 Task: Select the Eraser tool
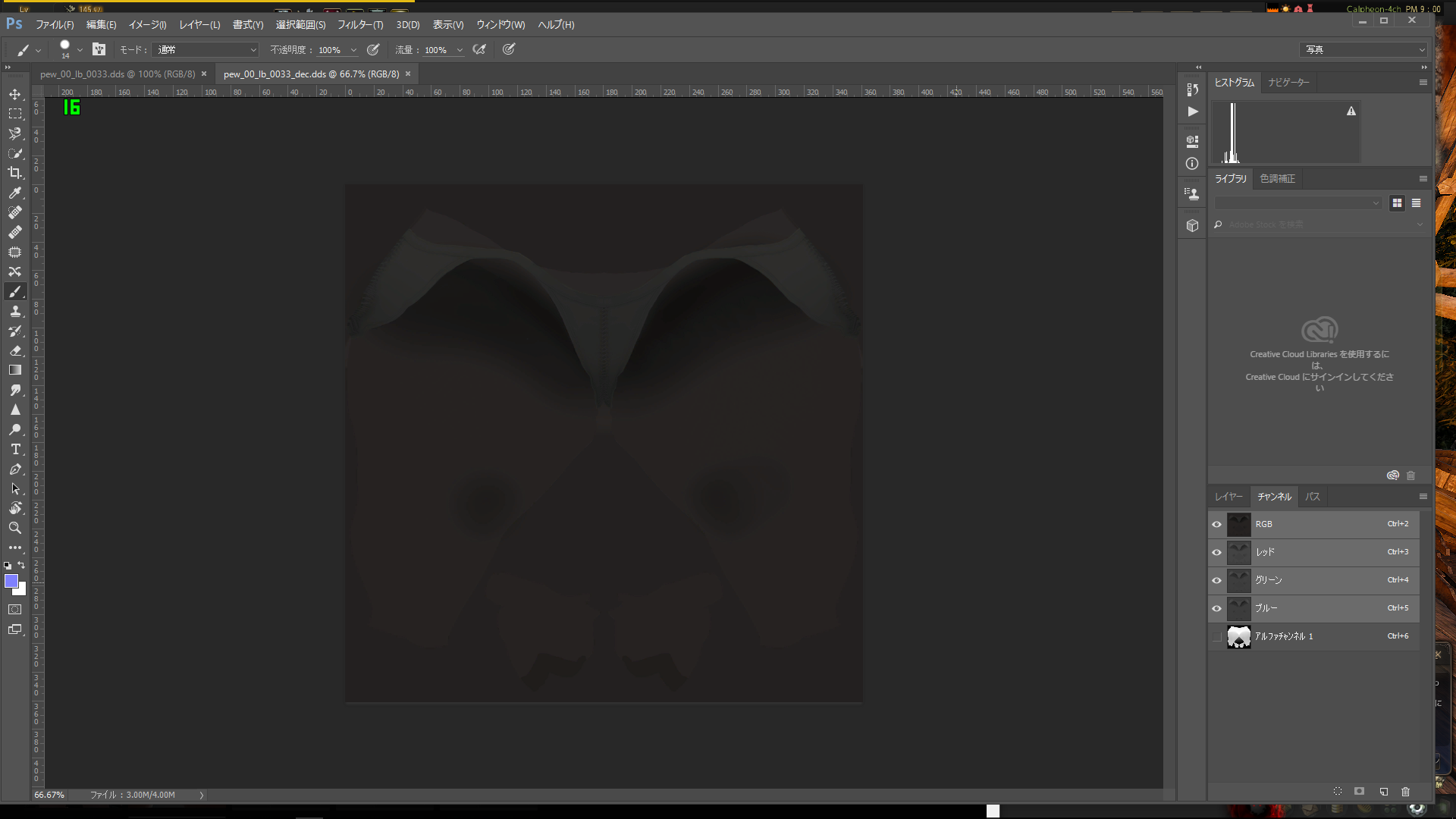14,350
